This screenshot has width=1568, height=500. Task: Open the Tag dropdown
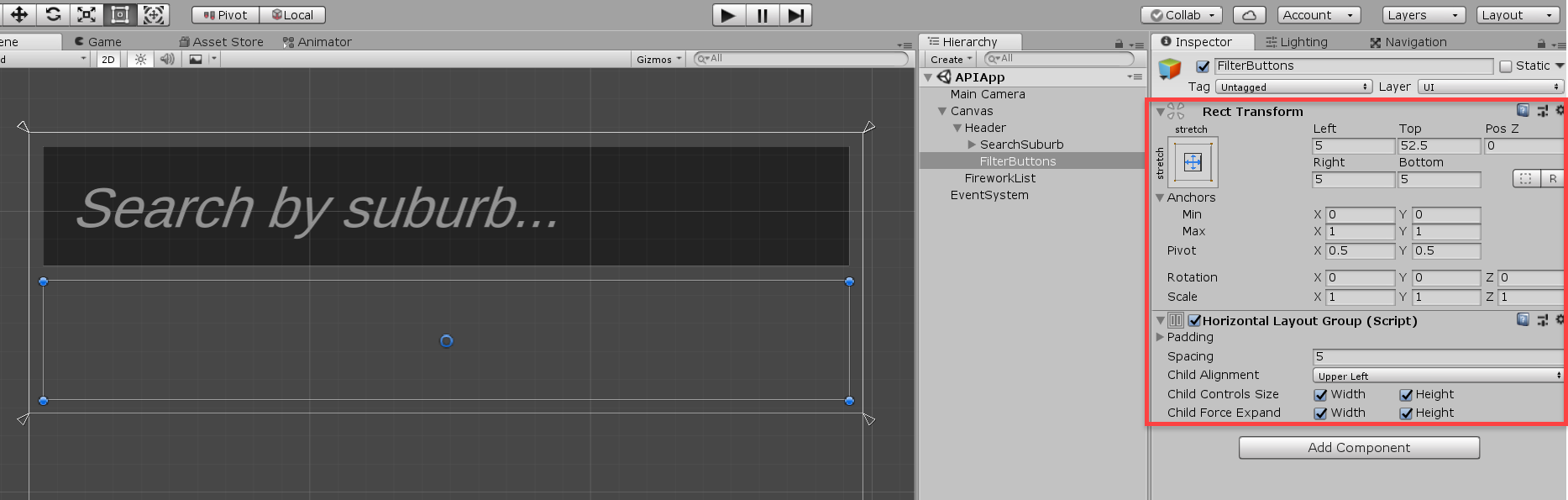pyautogui.click(x=1293, y=87)
